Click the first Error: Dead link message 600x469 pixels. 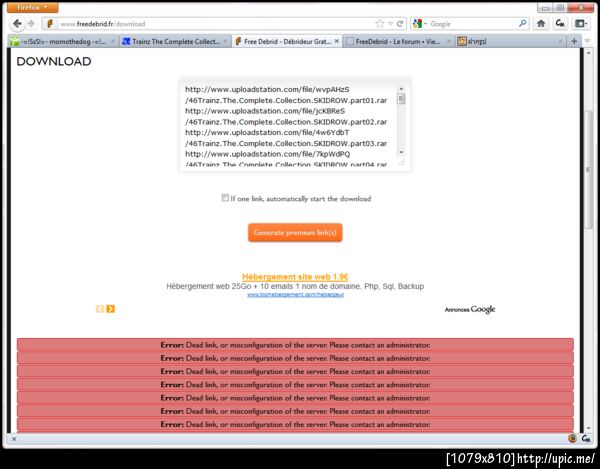coord(295,345)
